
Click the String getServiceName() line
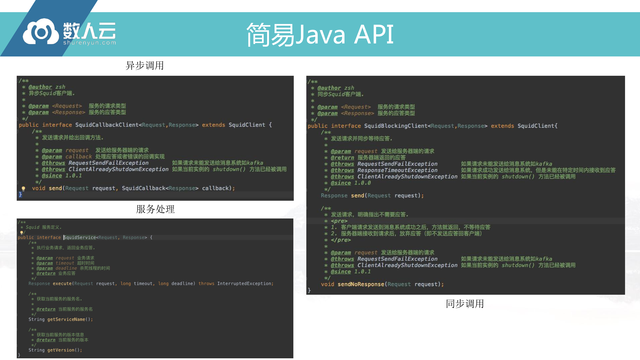[60, 319]
